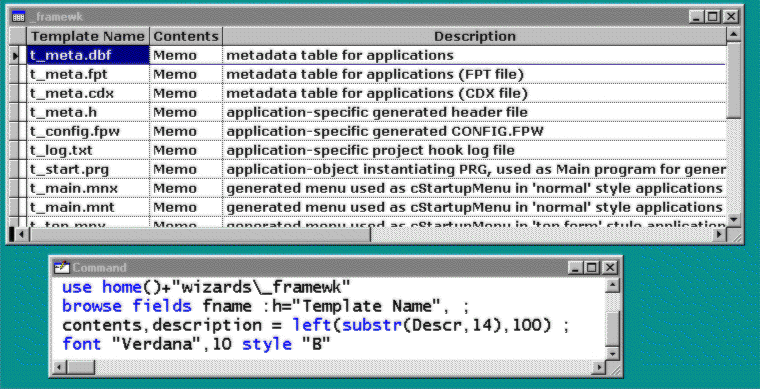Select the t_config.fpw template name cell
760x389 pixels.
tap(88, 131)
